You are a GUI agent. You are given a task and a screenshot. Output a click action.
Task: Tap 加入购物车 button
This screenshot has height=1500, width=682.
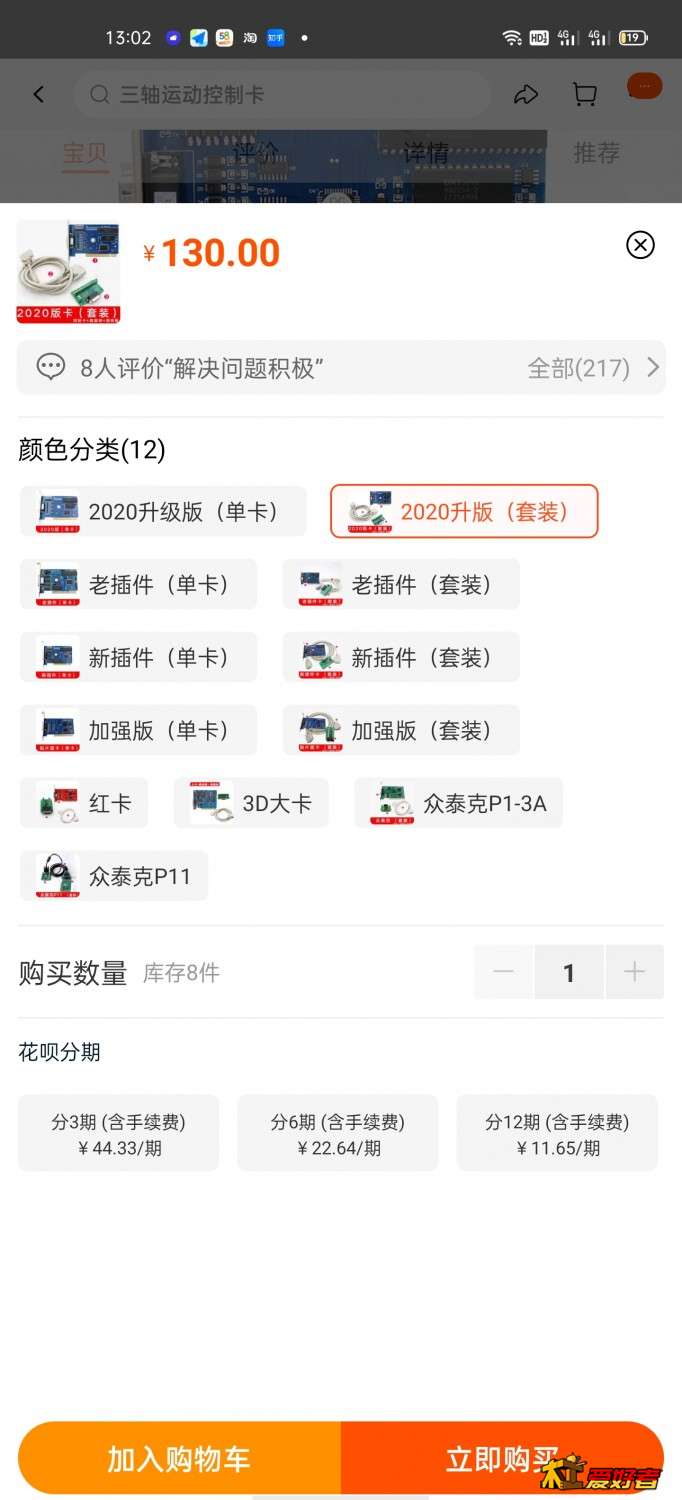pyautogui.click(x=179, y=1459)
